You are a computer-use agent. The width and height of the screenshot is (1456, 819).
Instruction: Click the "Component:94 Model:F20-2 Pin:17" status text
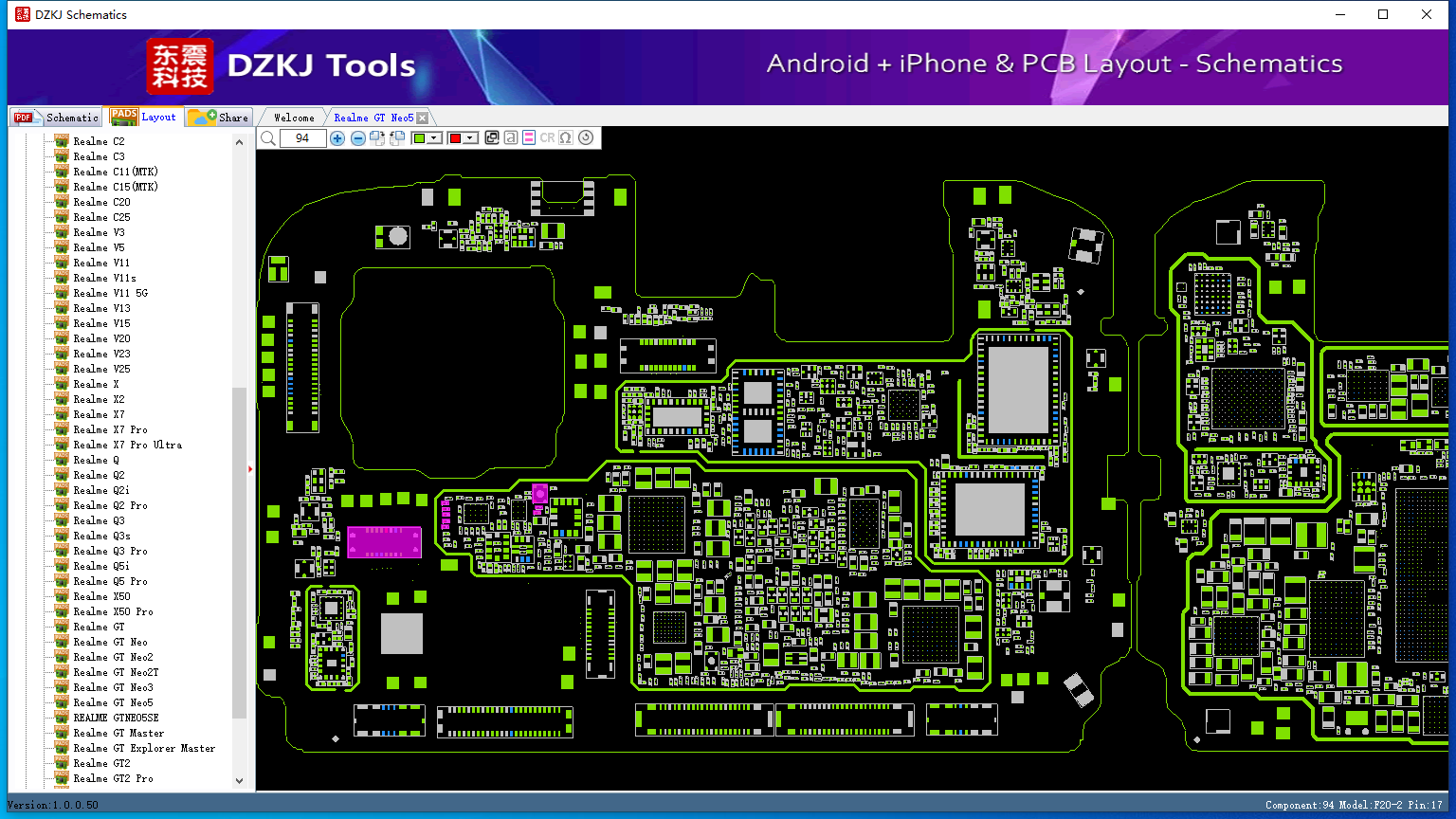[x=1354, y=805]
